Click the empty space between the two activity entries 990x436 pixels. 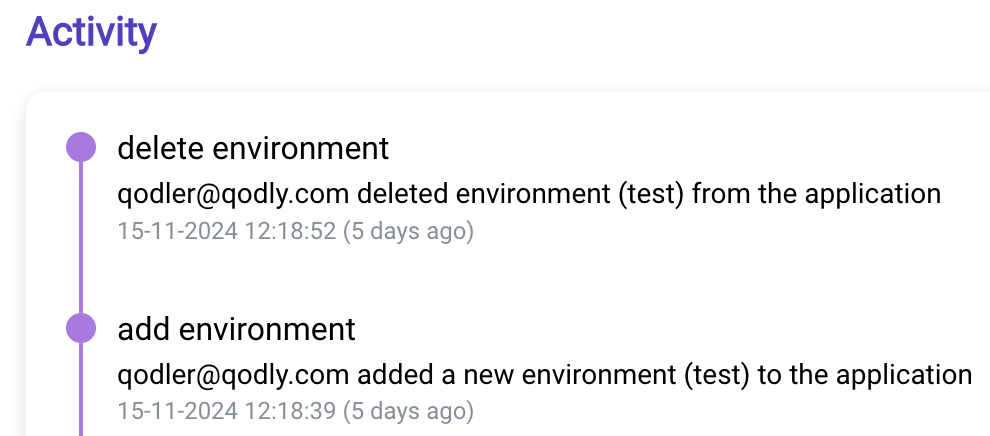click(x=505, y=278)
